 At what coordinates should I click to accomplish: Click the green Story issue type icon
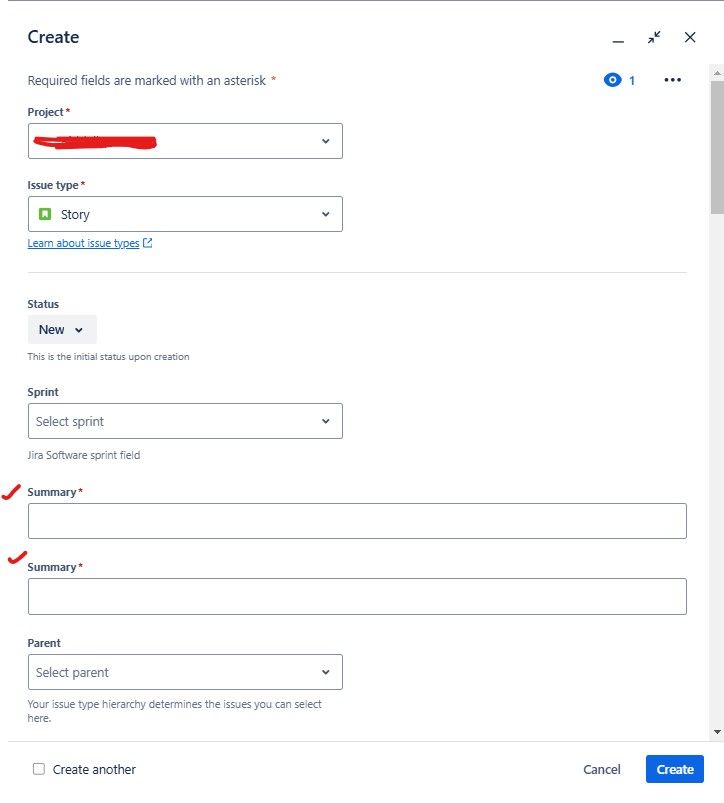[x=46, y=213]
